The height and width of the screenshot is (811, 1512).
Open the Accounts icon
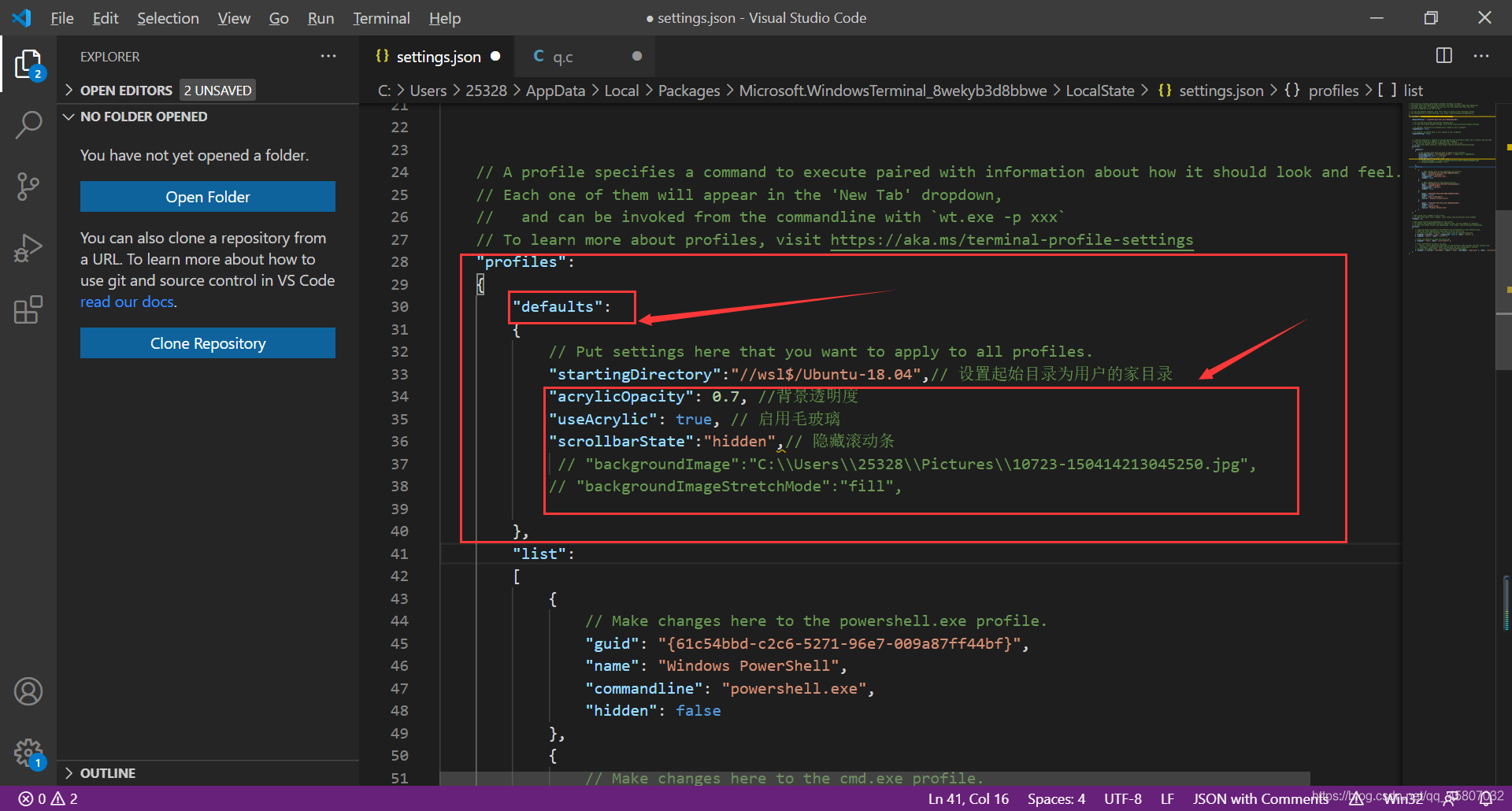tap(28, 691)
